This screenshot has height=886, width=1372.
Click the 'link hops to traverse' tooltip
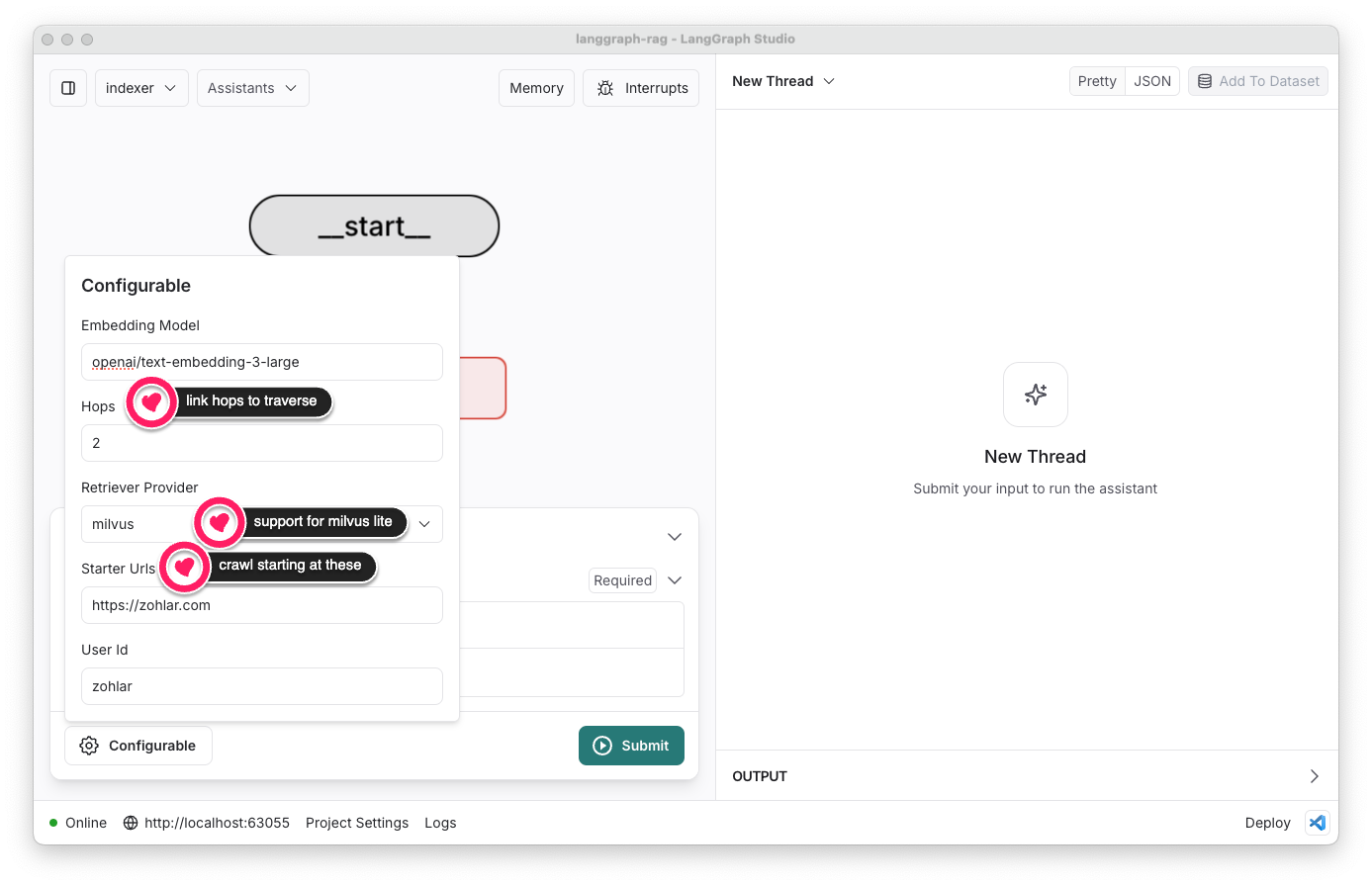coord(251,401)
